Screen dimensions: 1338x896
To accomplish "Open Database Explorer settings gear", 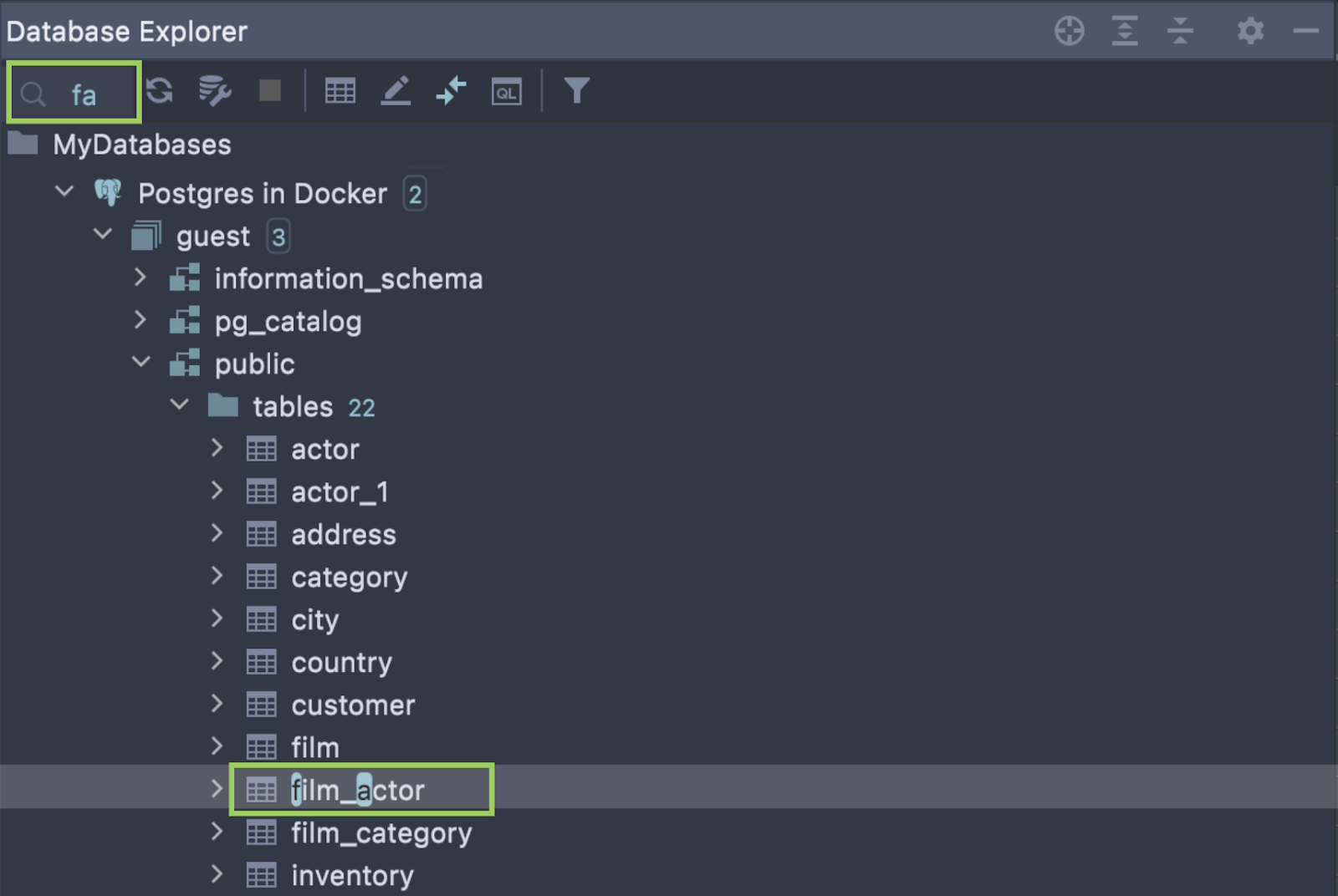I will click(x=1250, y=31).
